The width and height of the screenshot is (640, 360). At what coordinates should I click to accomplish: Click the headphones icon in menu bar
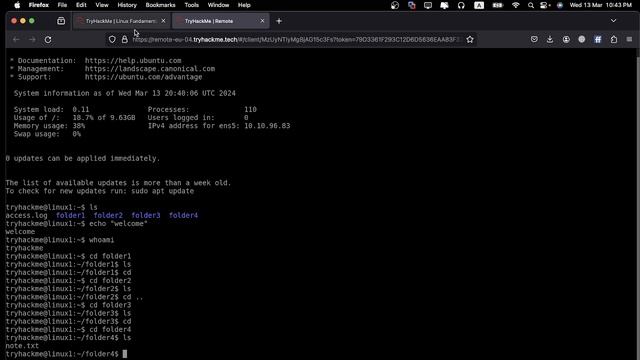[461, 5]
